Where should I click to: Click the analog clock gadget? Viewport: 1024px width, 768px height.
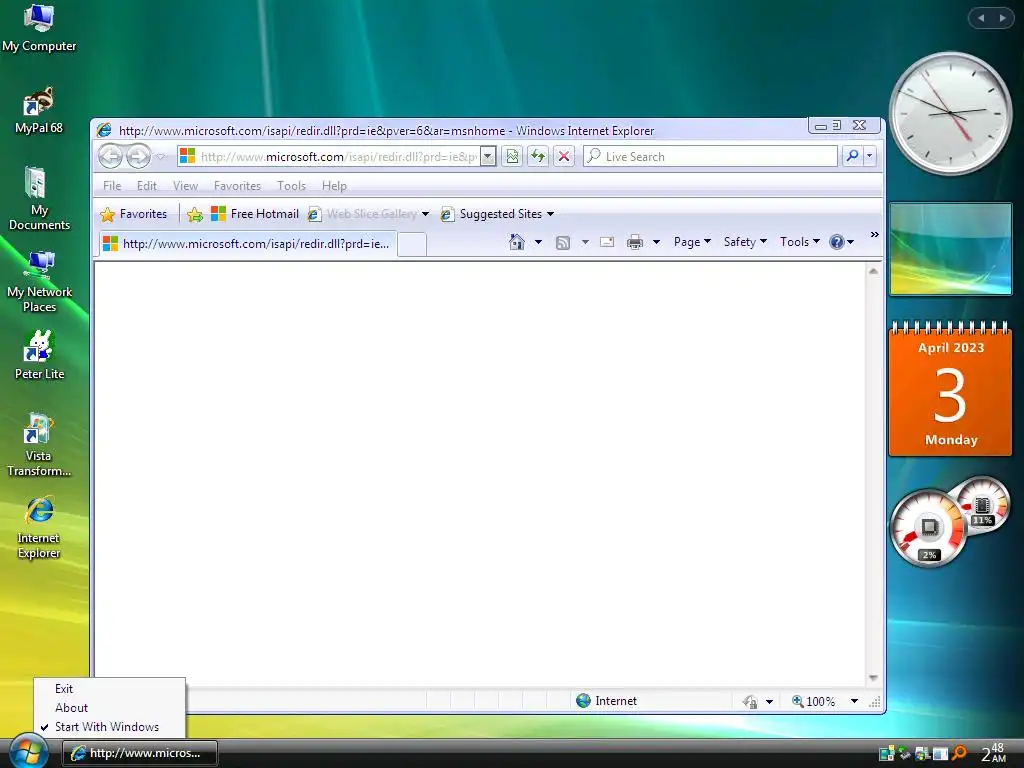(x=950, y=114)
